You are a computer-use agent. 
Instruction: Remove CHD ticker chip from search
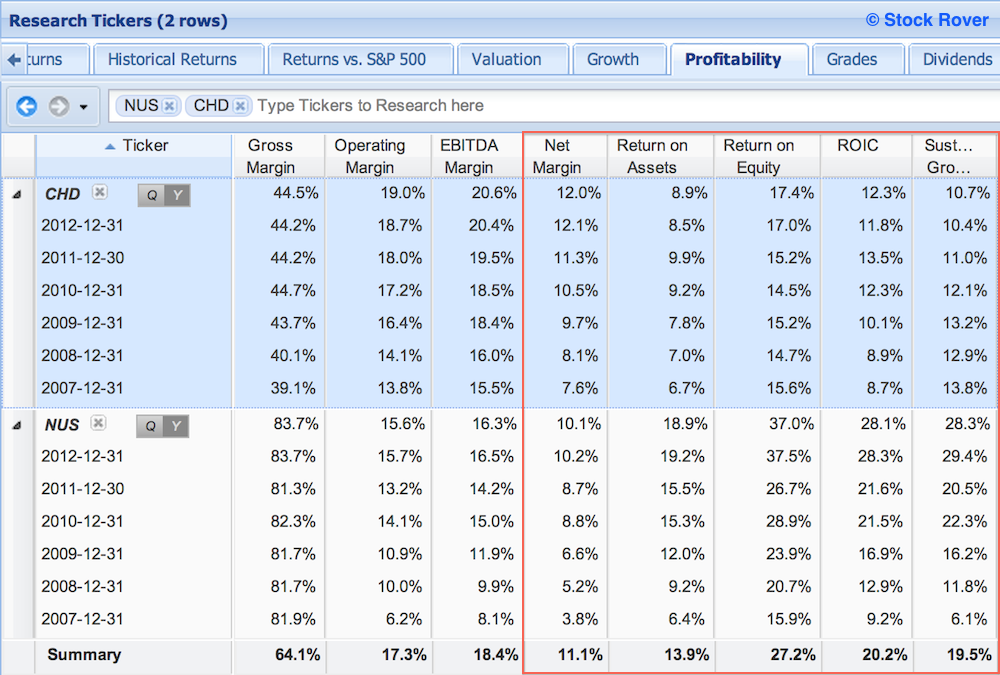click(x=240, y=106)
